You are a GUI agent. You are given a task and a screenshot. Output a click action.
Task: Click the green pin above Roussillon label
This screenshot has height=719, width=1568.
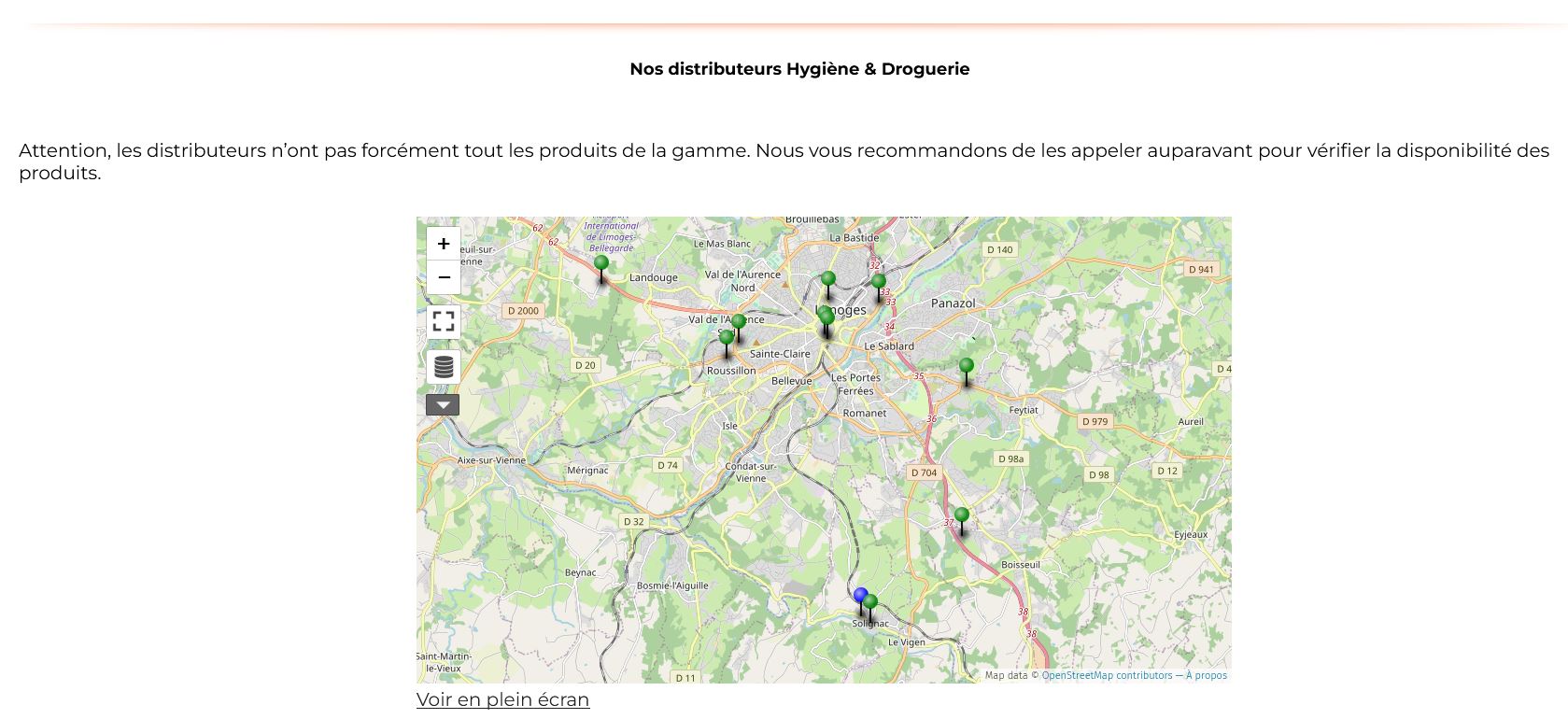(727, 339)
